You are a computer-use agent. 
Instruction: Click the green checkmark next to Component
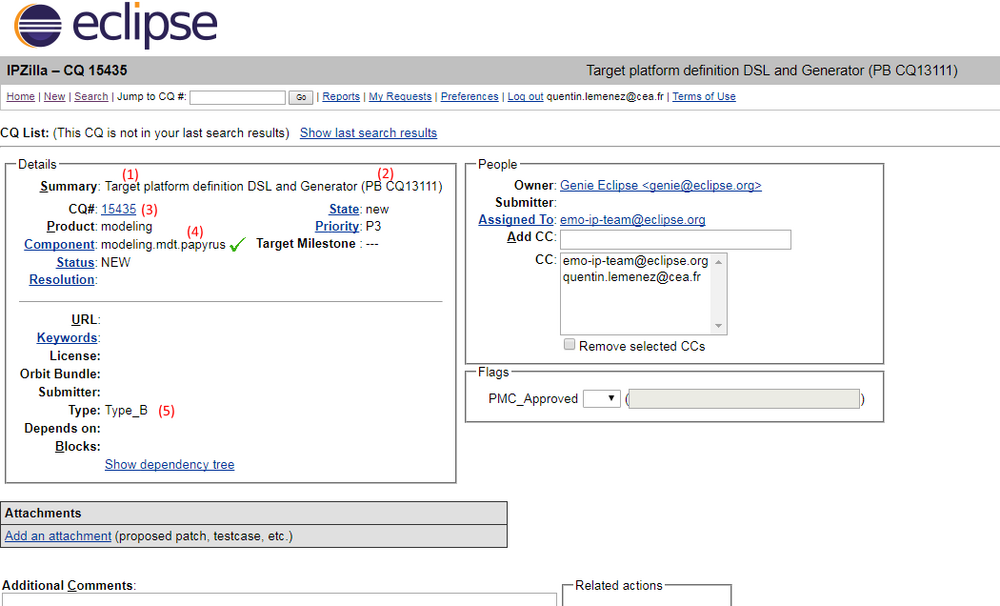click(x=237, y=244)
